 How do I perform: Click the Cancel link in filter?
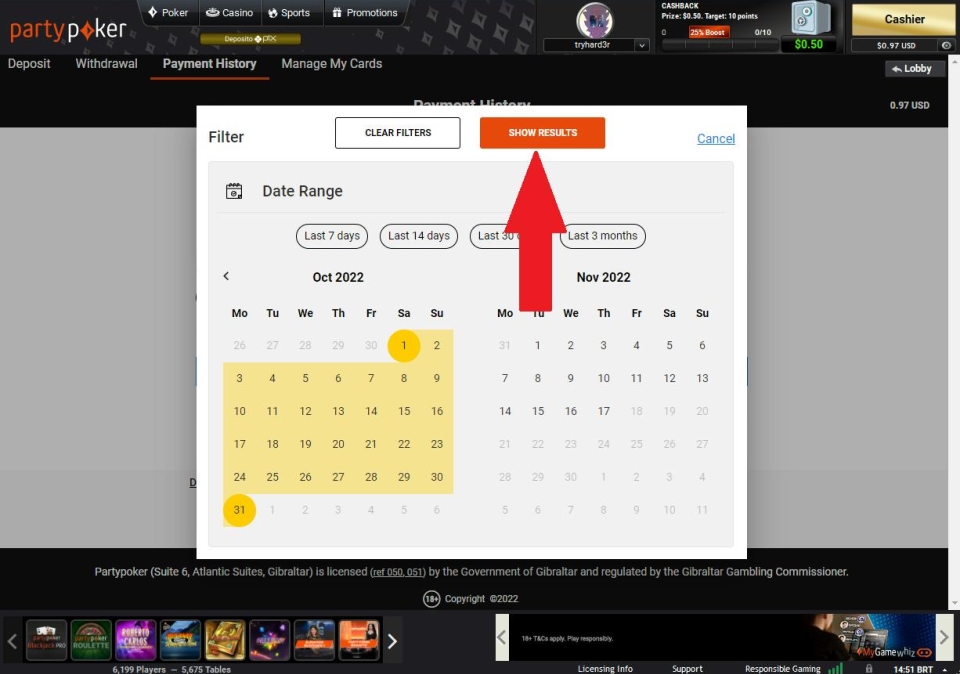(715, 139)
